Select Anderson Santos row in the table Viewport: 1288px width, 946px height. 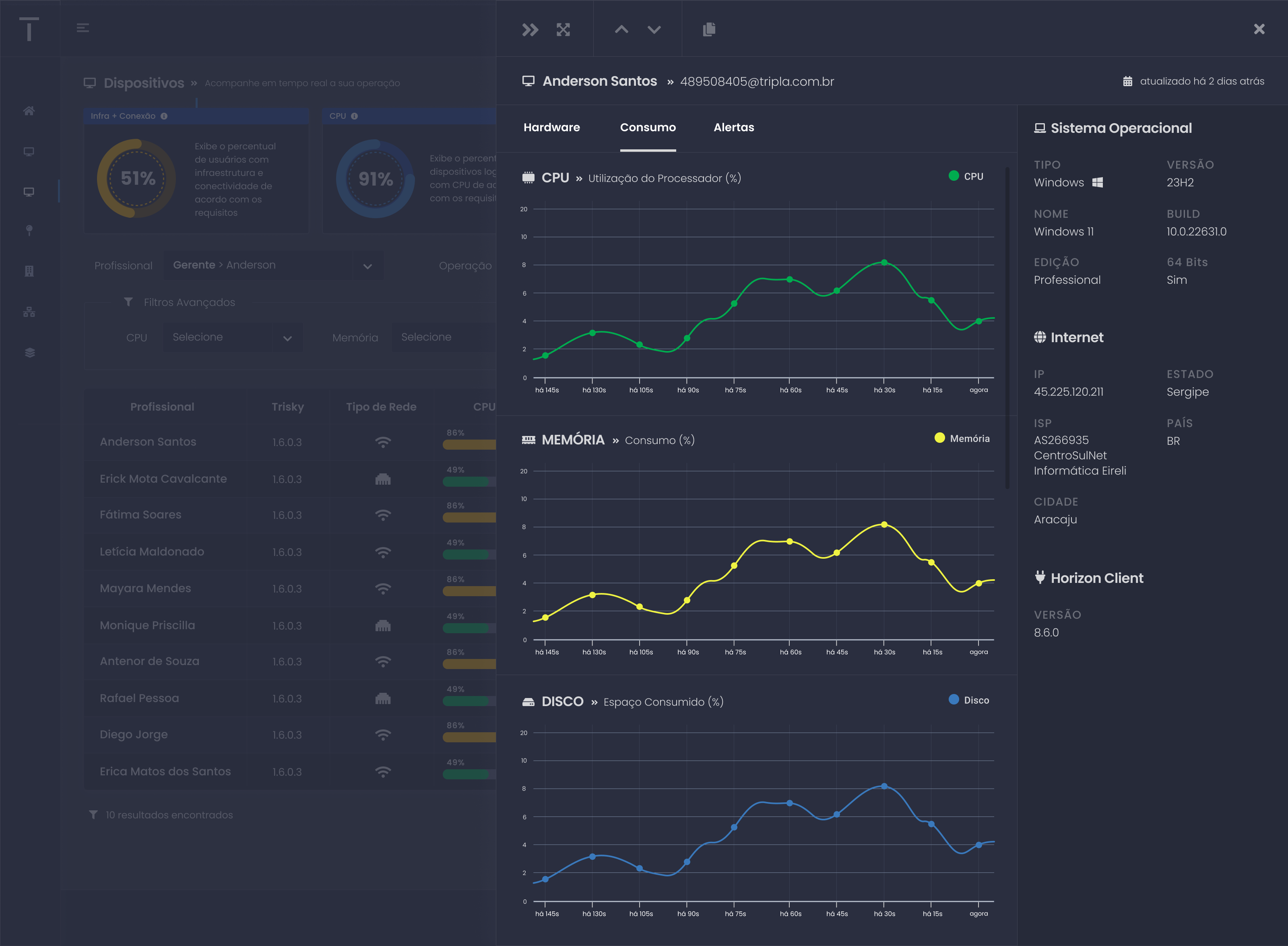(x=148, y=442)
